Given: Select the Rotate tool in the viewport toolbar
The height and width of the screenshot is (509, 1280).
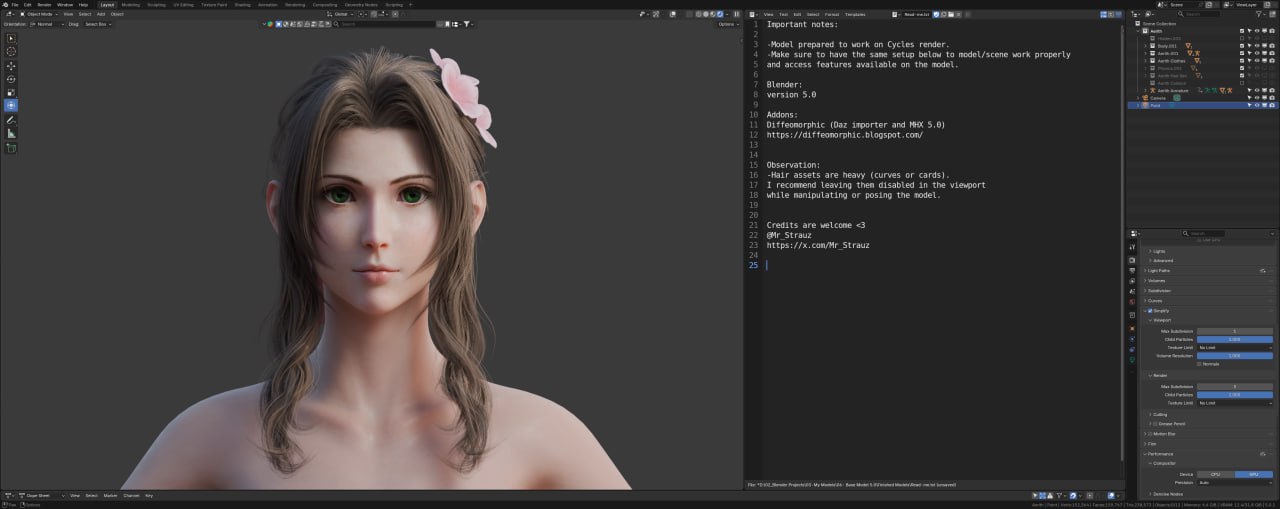Looking at the screenshot, I should tap(11, 79).
